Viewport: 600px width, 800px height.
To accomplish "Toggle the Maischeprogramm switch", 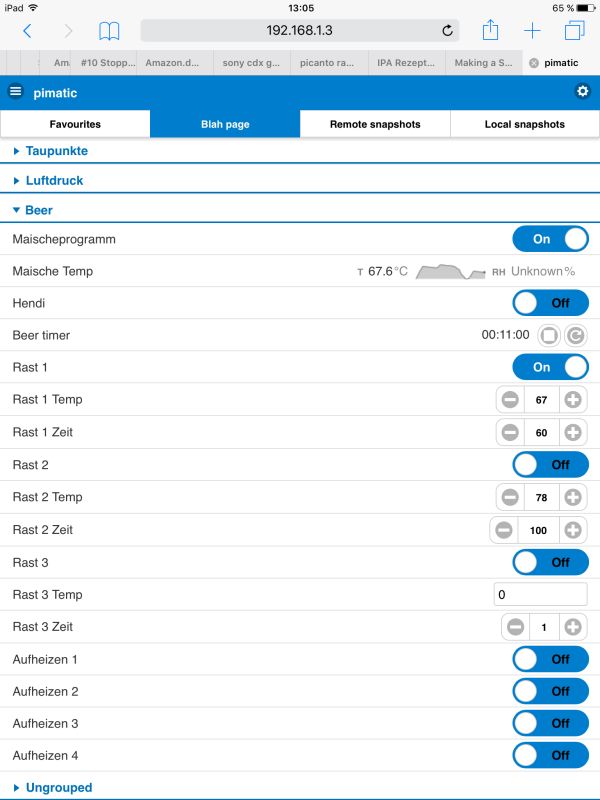I will (550, 239).
